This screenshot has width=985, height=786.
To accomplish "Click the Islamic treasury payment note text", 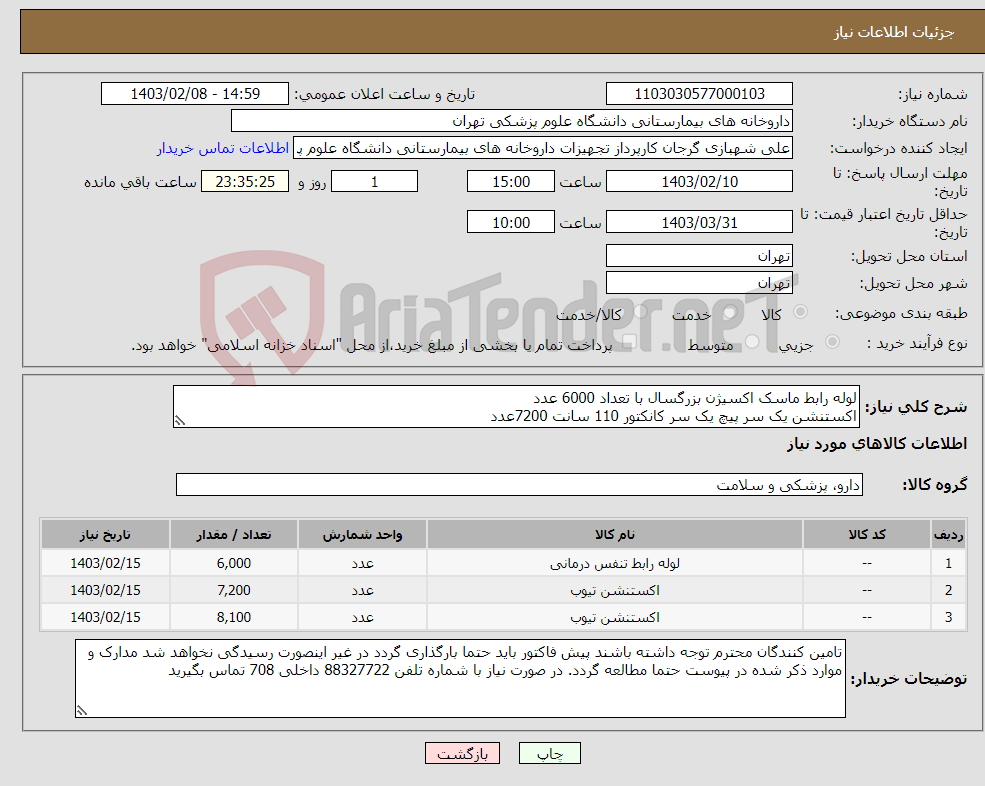I will pyautogui.click(x=371, y=345).
